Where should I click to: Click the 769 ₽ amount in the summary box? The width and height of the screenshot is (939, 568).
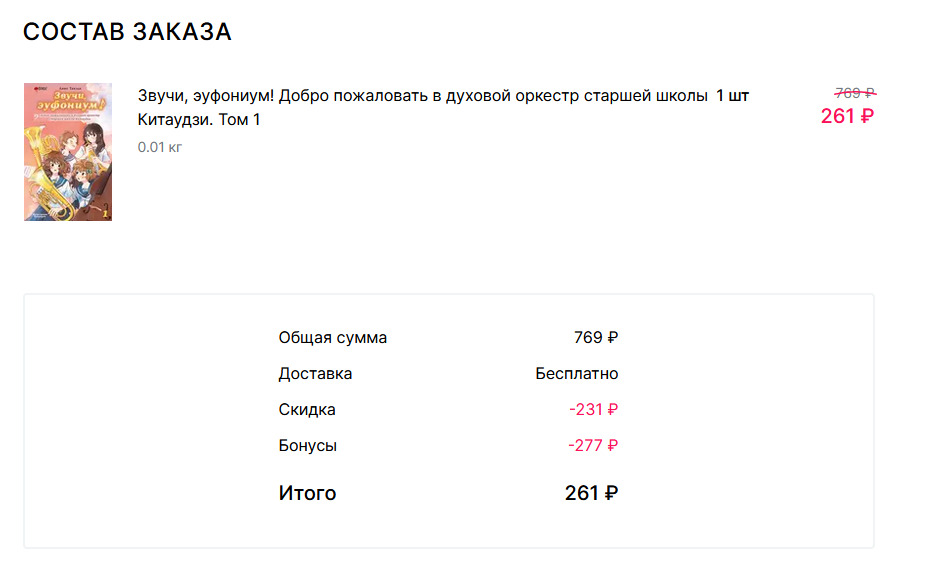(x=595, y=338)
